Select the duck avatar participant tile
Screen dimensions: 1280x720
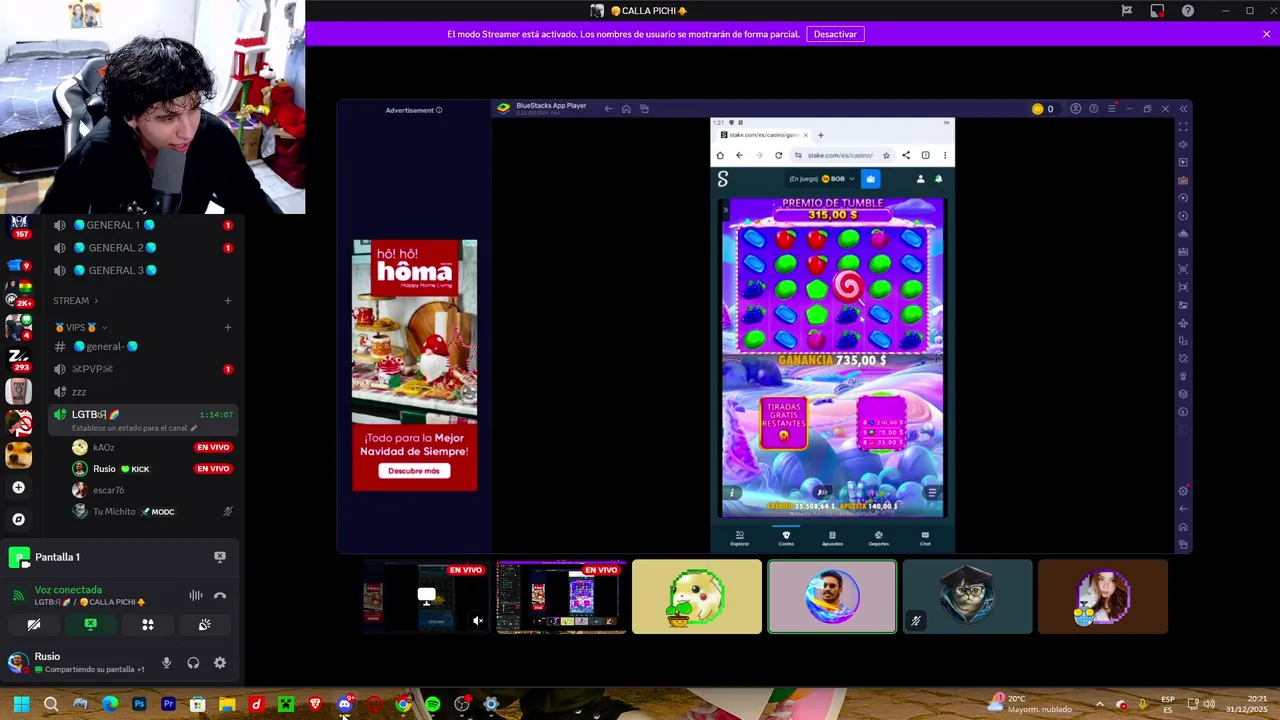(x=697, y=597)
